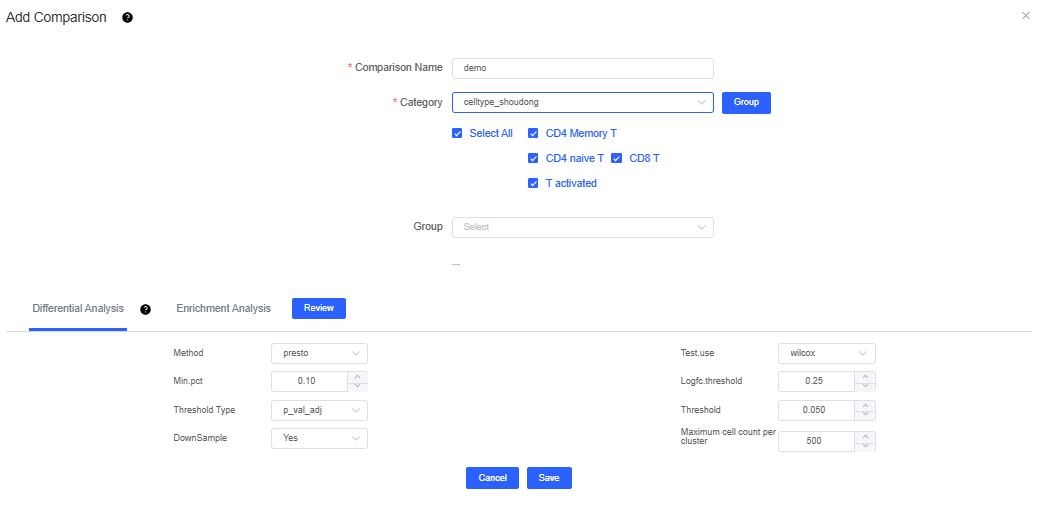Uncheck the T activated checkbox
Screen dimensions: 1042x505
click(x=534, y=183)
